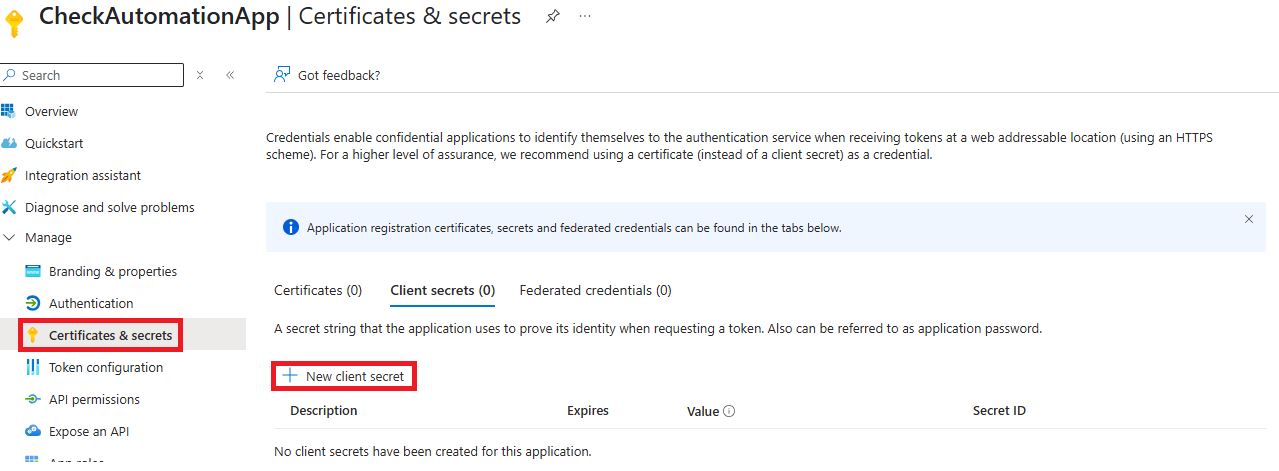Viewport: 1279px width, 471px height.
Task: Open the ellipsis more options menu
Action: pyautogui.click(x=585, y=17)
